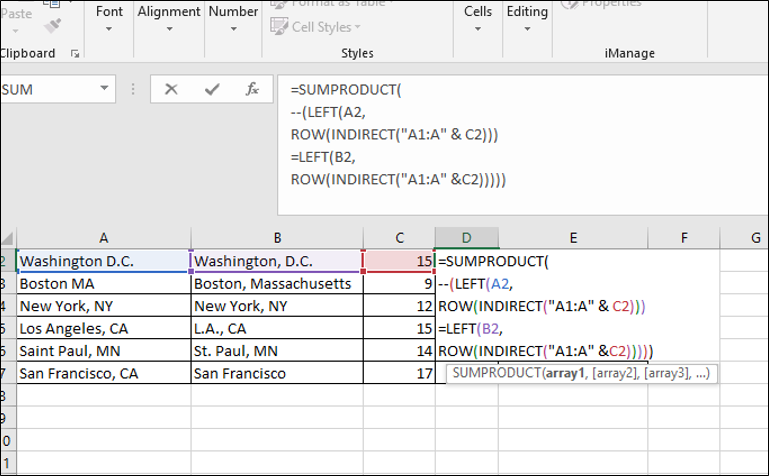Click [array2] argument in formula tooltip
The height and width of the screenshot is (476, 769).
(615, 374)
